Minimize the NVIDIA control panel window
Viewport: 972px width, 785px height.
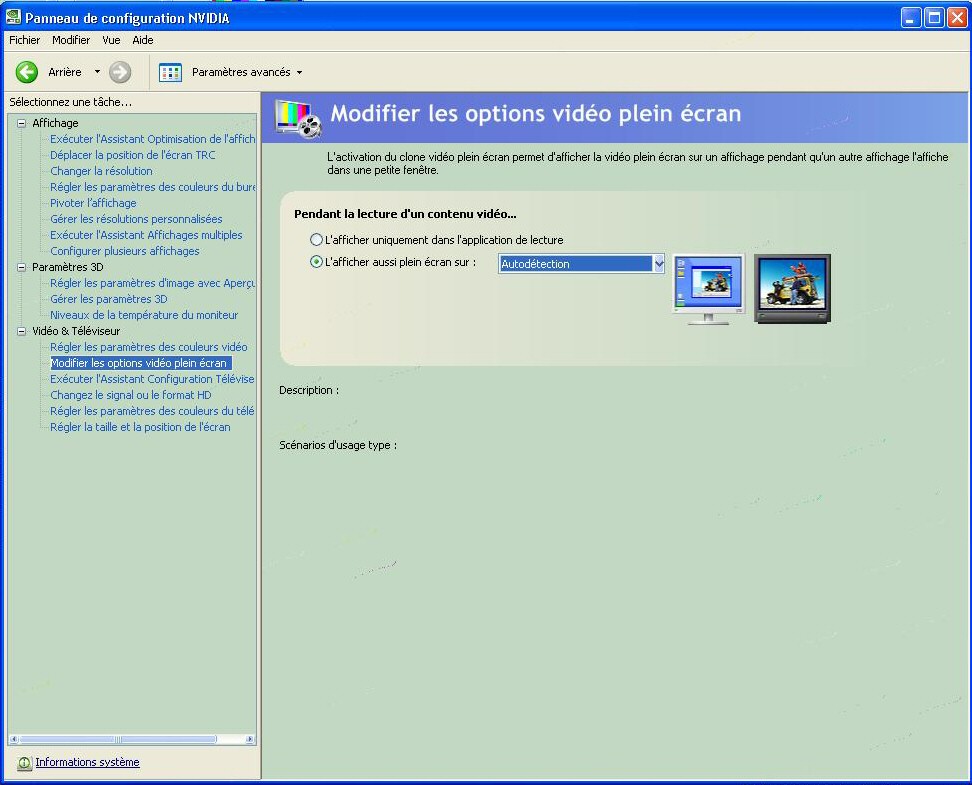click(x=911, y=17)
